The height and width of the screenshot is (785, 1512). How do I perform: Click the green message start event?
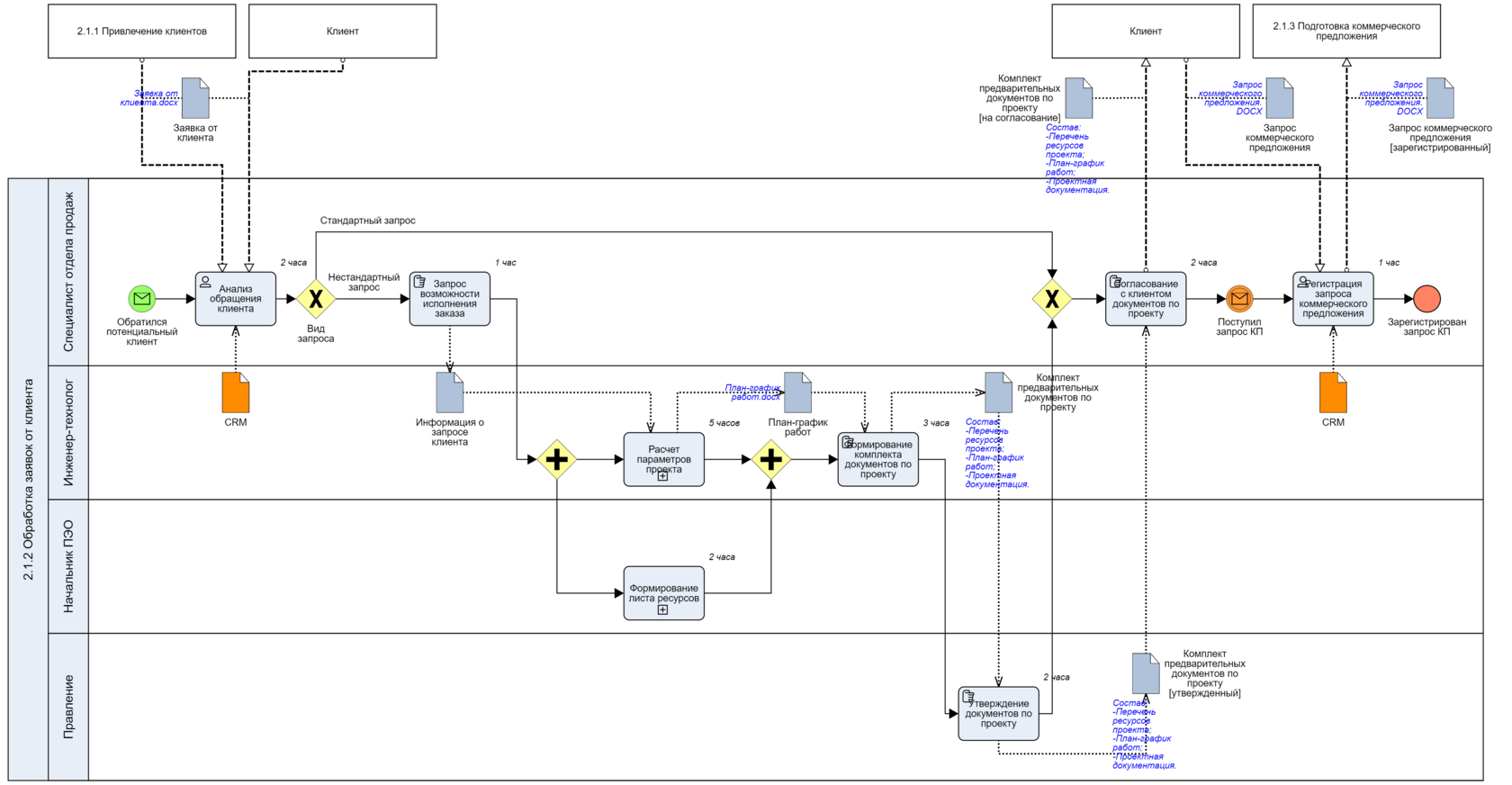coord(141,298)
